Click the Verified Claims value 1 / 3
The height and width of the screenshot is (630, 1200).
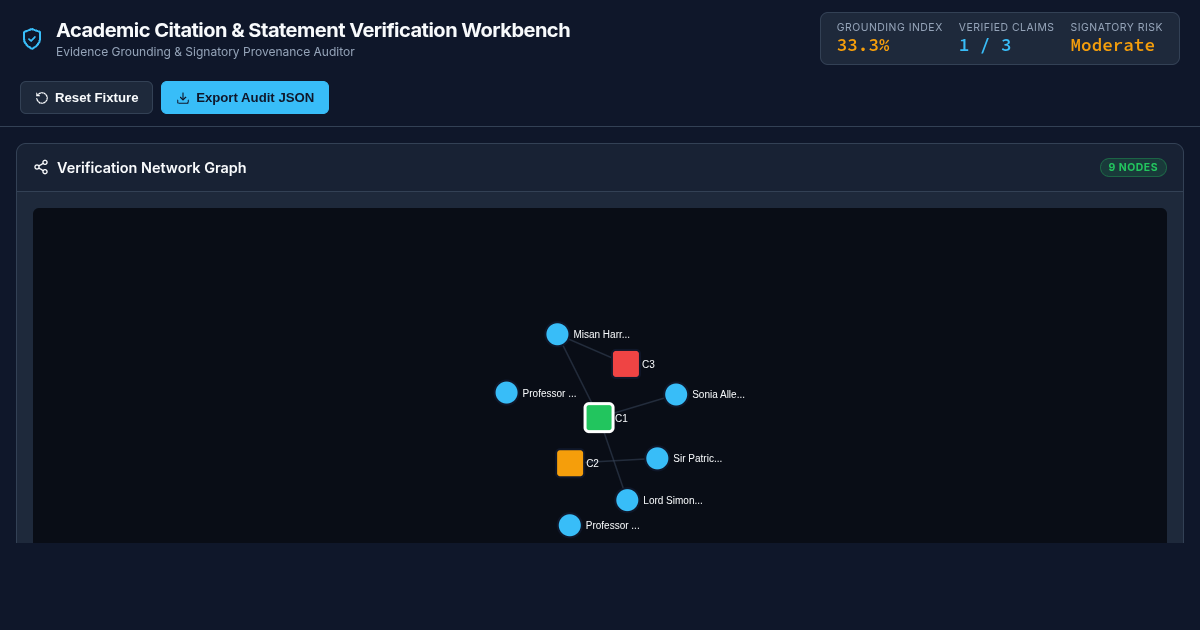coord(985,45)
